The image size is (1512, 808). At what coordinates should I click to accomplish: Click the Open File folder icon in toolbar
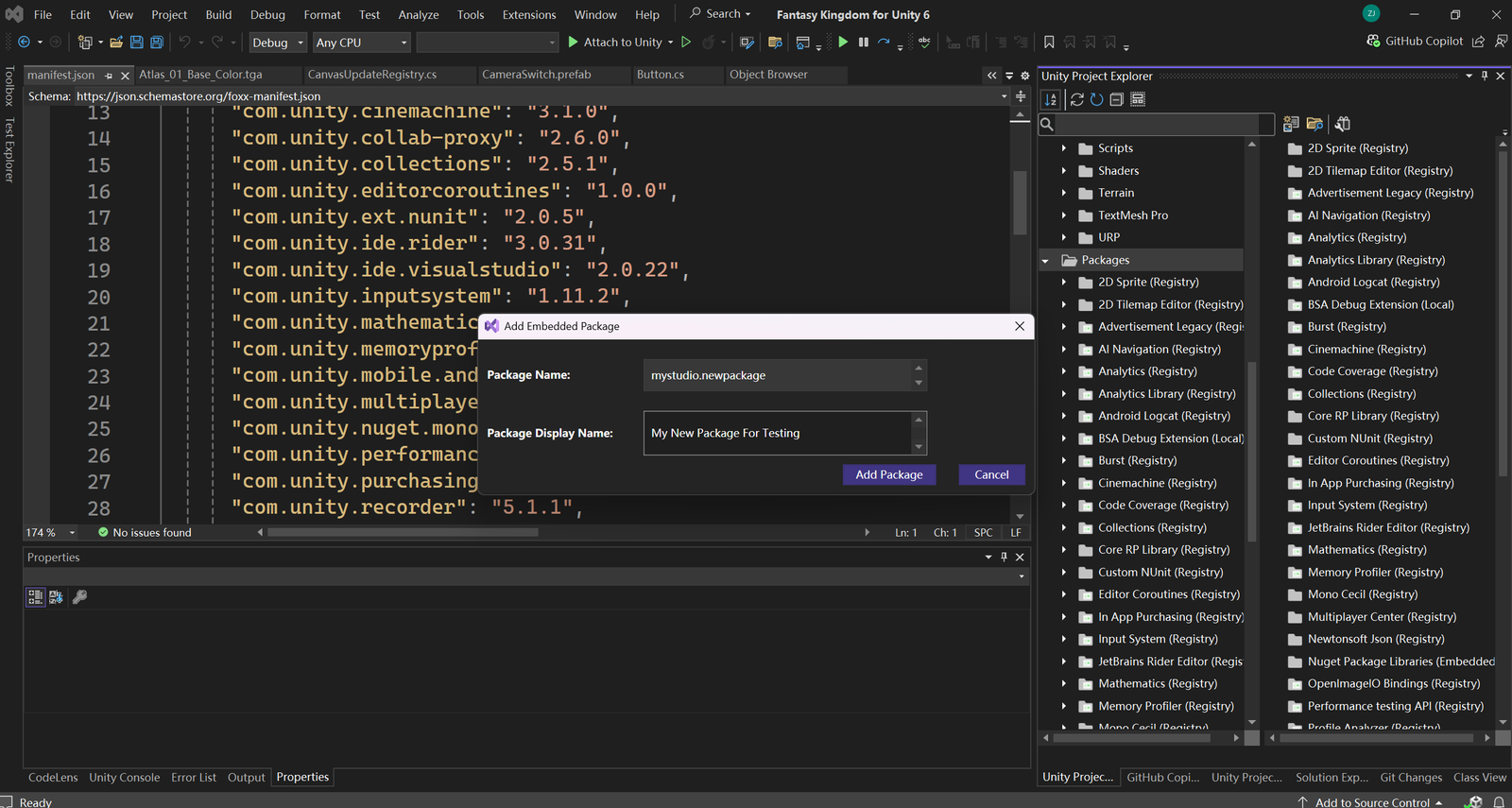[x=116, y=43]
